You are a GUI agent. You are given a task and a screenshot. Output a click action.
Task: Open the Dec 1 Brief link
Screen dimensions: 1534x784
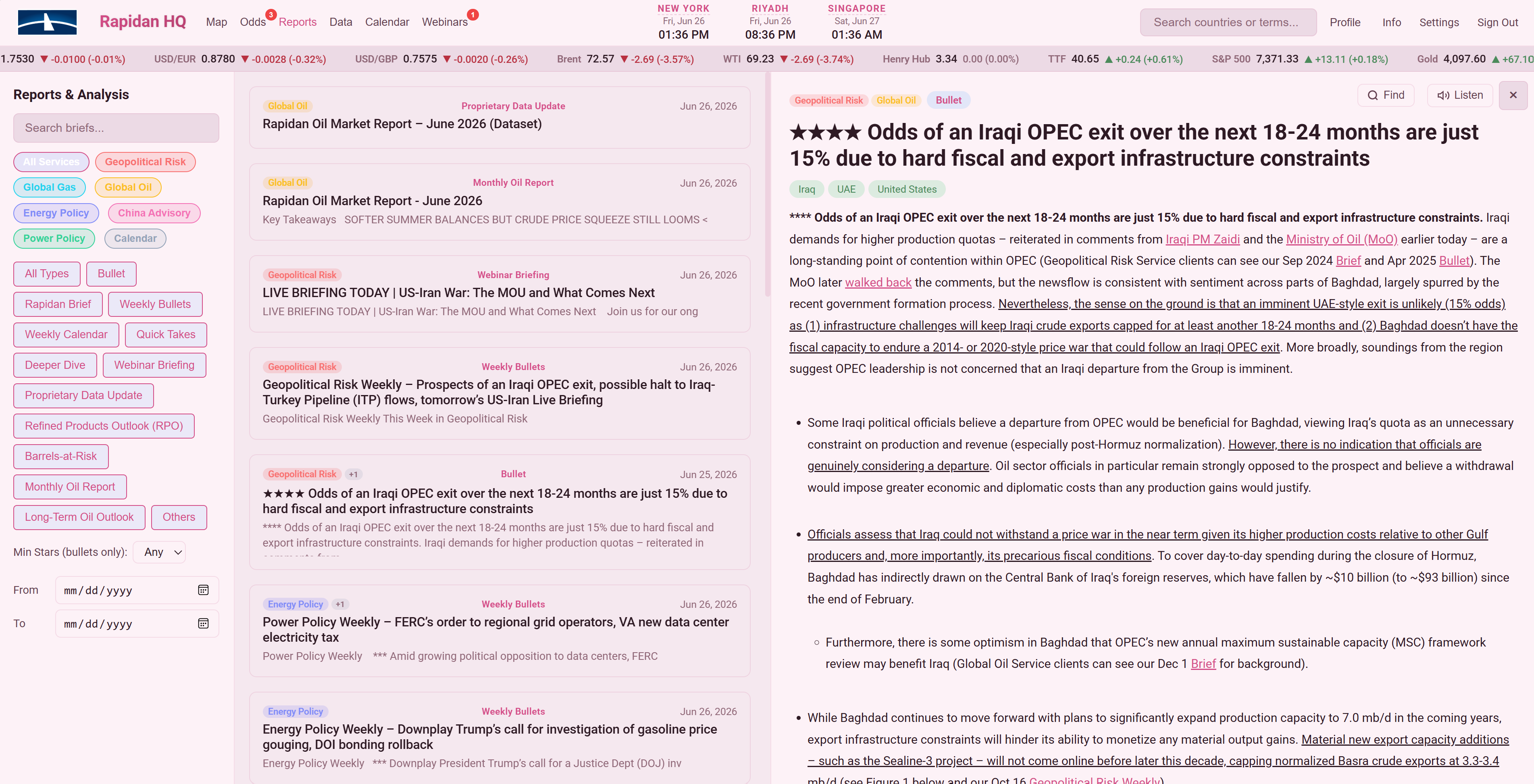pyautogui.click(x=1203, y=664)
